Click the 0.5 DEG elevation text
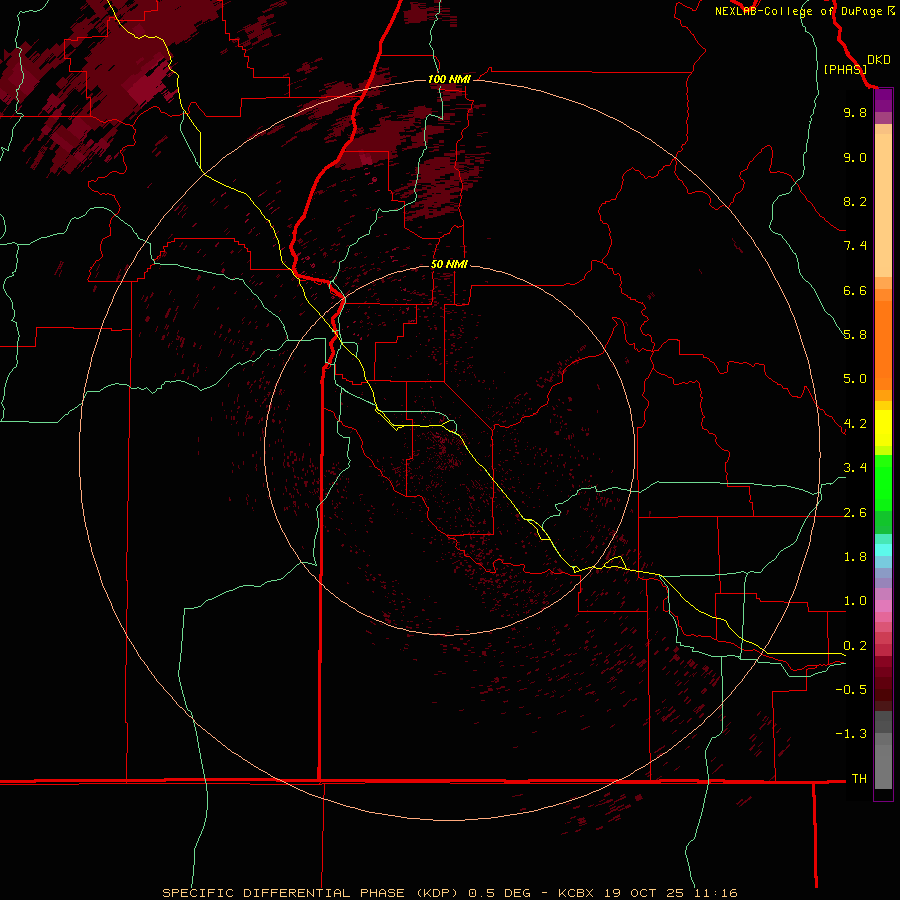900x900 pixels. tap(499, 893)
